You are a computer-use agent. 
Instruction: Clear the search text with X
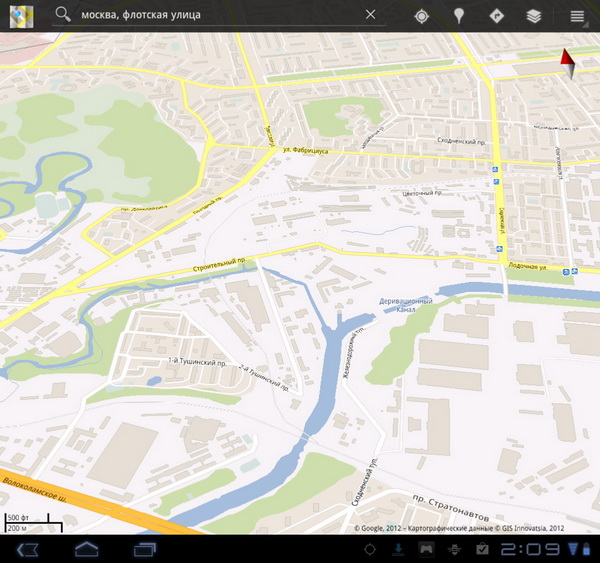pyautogui.click(x=371, y=15)
